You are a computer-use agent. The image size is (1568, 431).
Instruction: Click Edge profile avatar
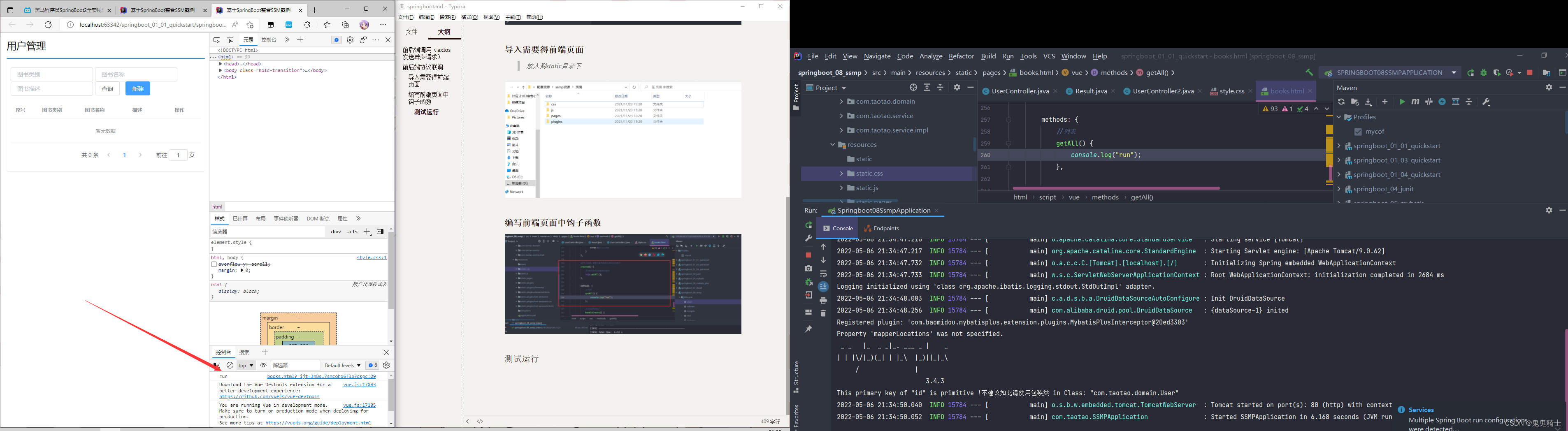(364, 25)
